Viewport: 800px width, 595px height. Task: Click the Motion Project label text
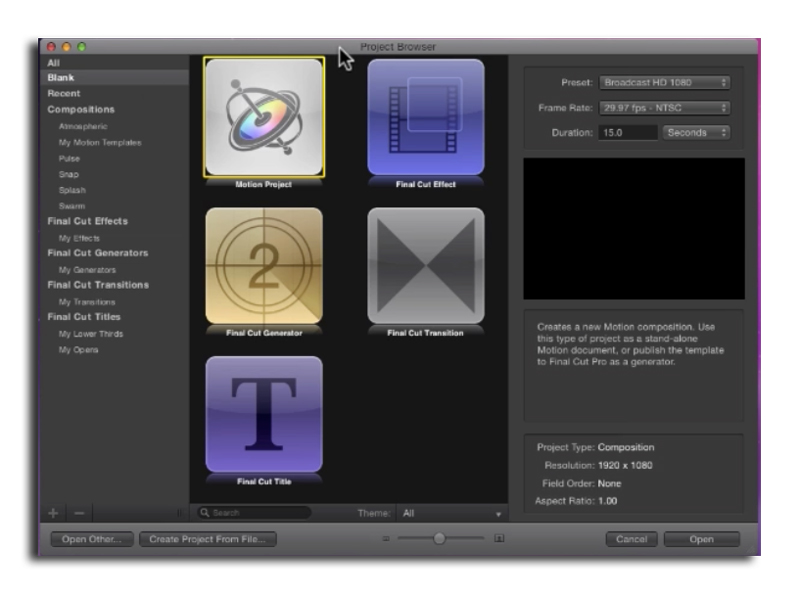coord(264,184)
